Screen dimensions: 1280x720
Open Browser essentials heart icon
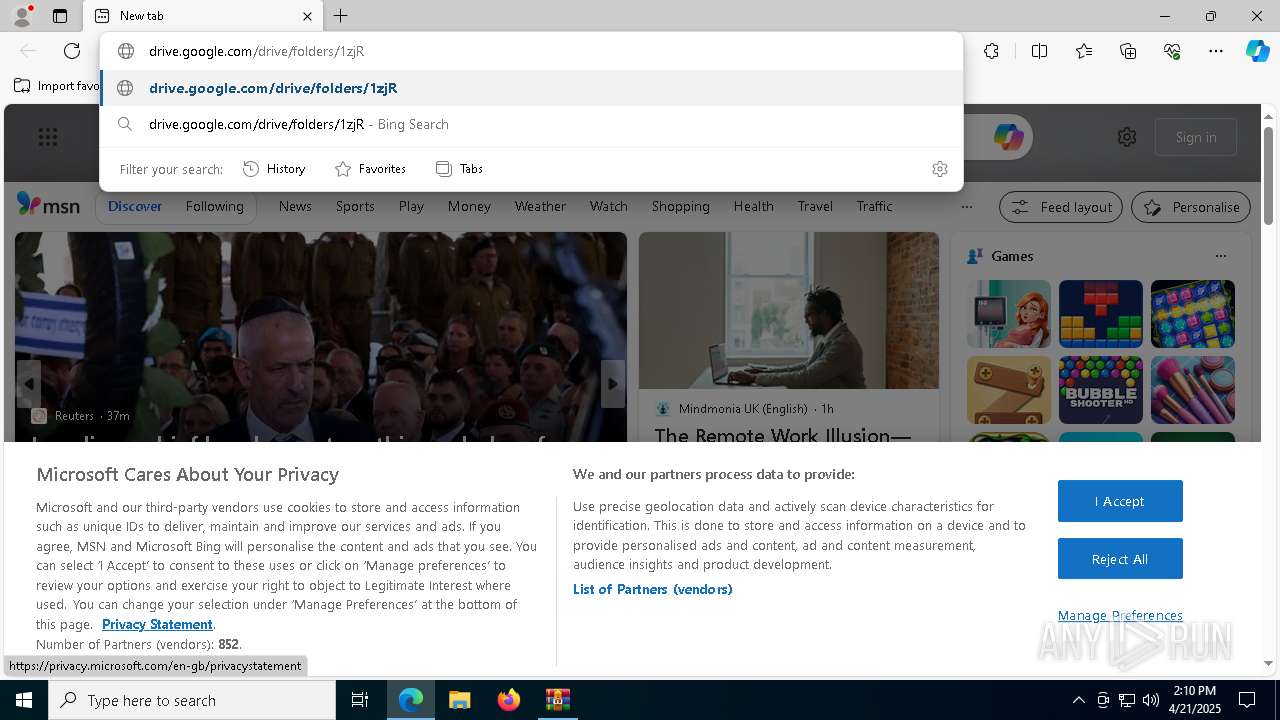[1172, 51]
